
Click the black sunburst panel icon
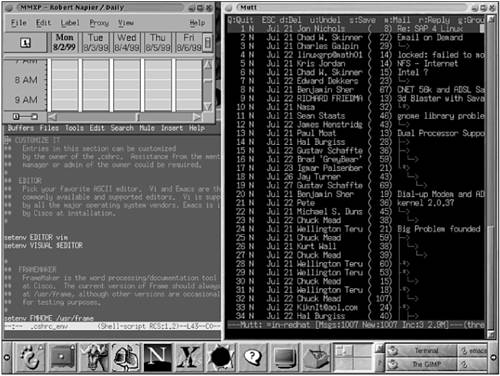(x=220, y=357)
